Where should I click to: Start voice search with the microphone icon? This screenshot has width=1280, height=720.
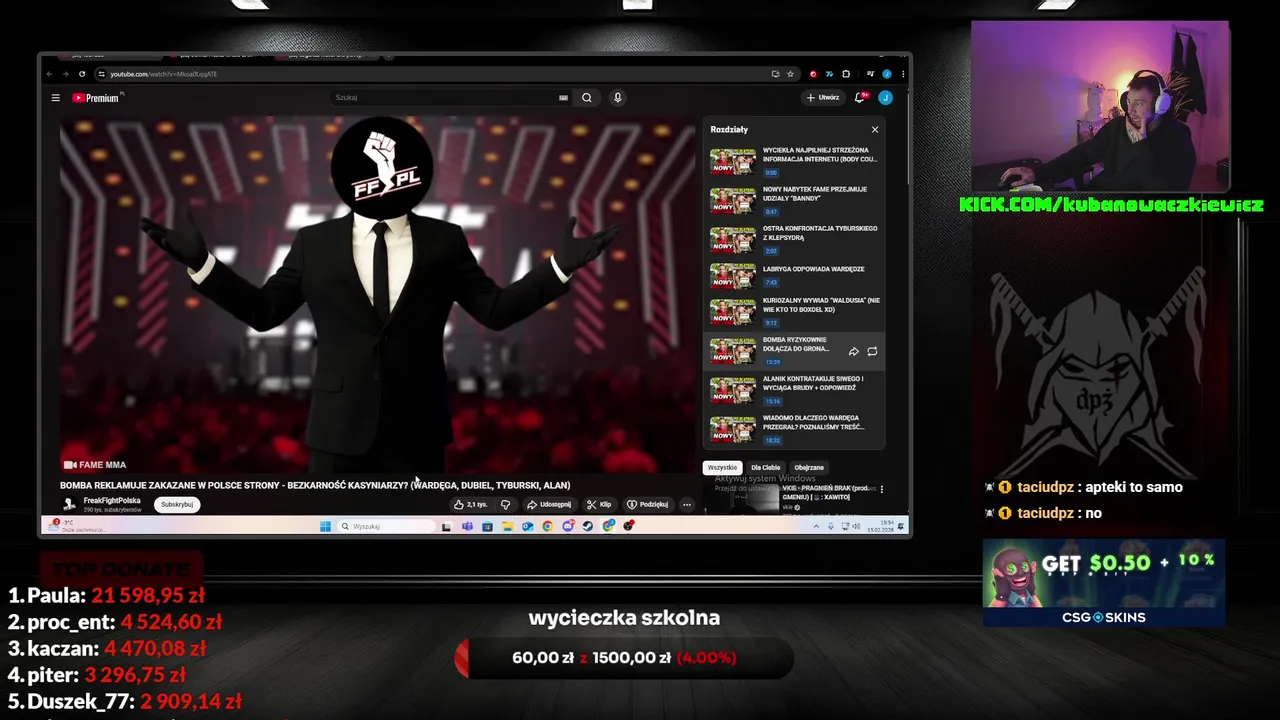(x=617, y=98)
